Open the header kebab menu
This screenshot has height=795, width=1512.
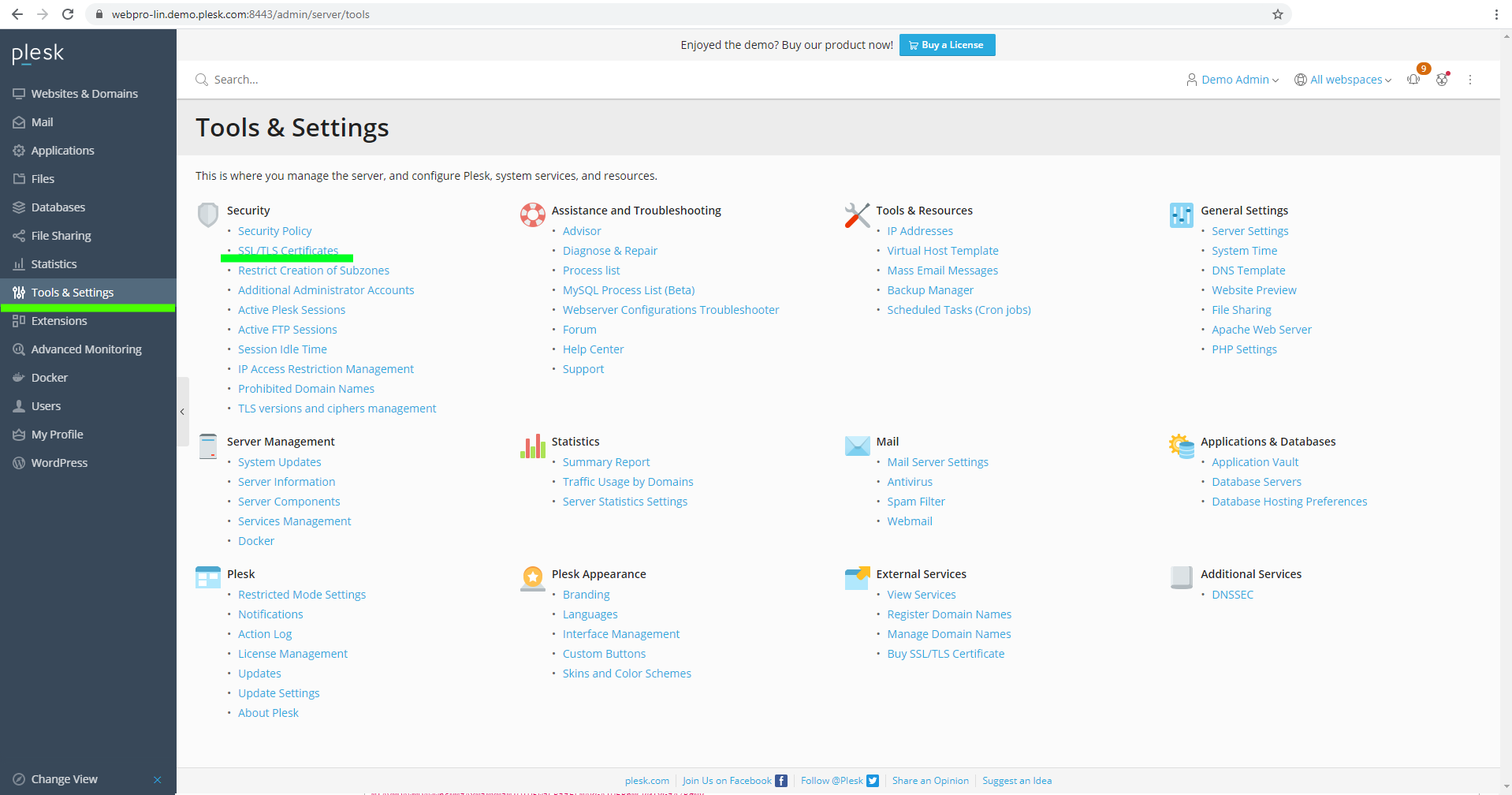click(1470, 80)
